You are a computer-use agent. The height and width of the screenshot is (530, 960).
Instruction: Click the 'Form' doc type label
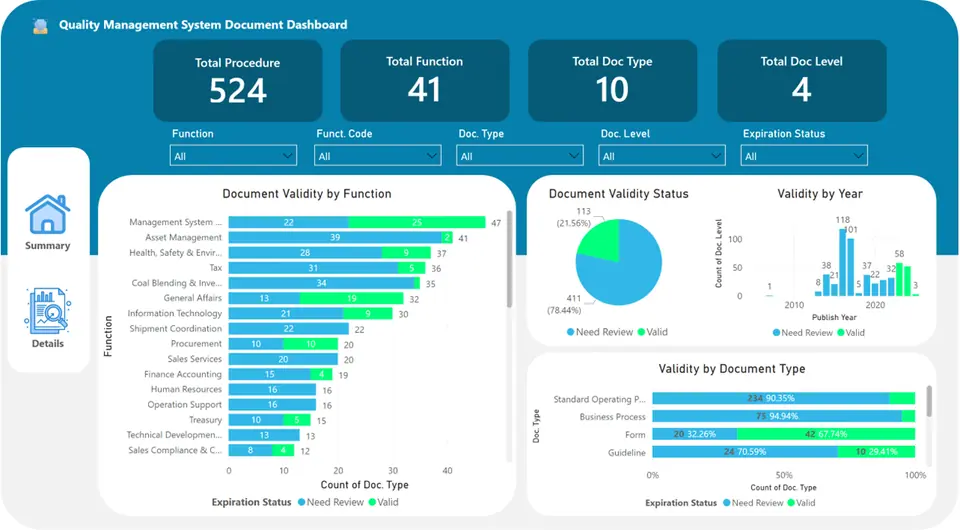635,435
